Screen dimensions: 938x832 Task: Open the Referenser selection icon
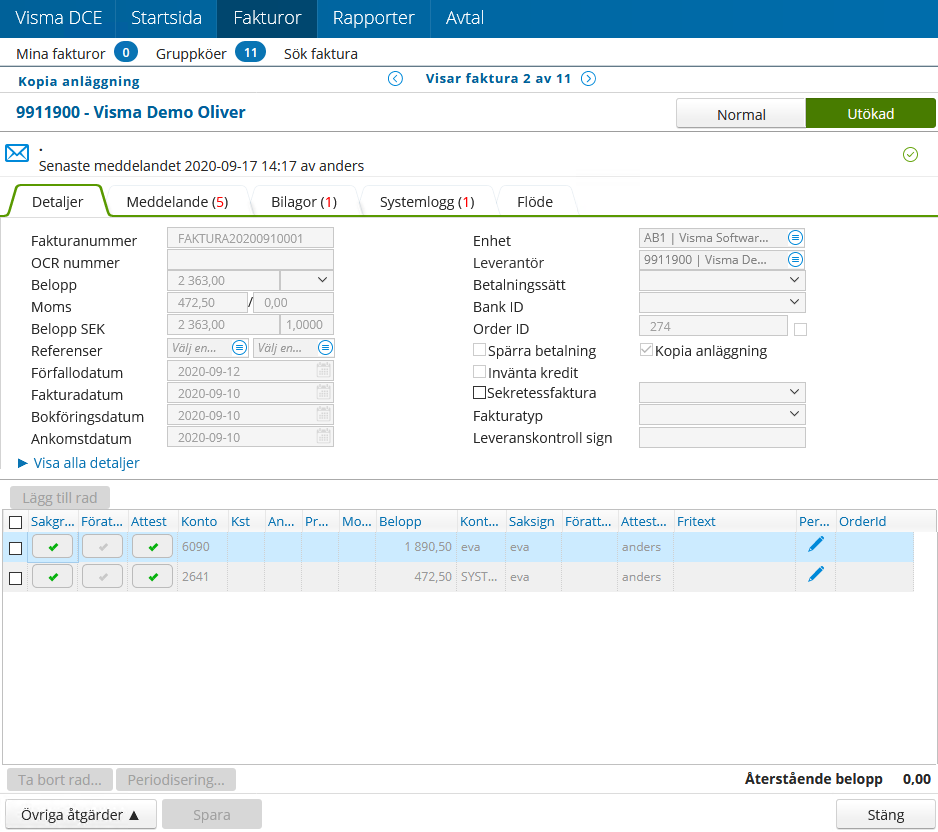[x=240, y=346]
